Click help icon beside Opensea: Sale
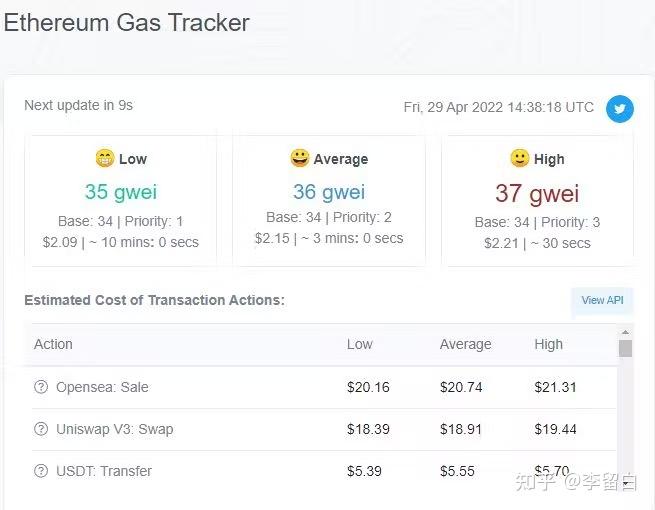This screenshot has width=655, height=510. pos(41,387)
